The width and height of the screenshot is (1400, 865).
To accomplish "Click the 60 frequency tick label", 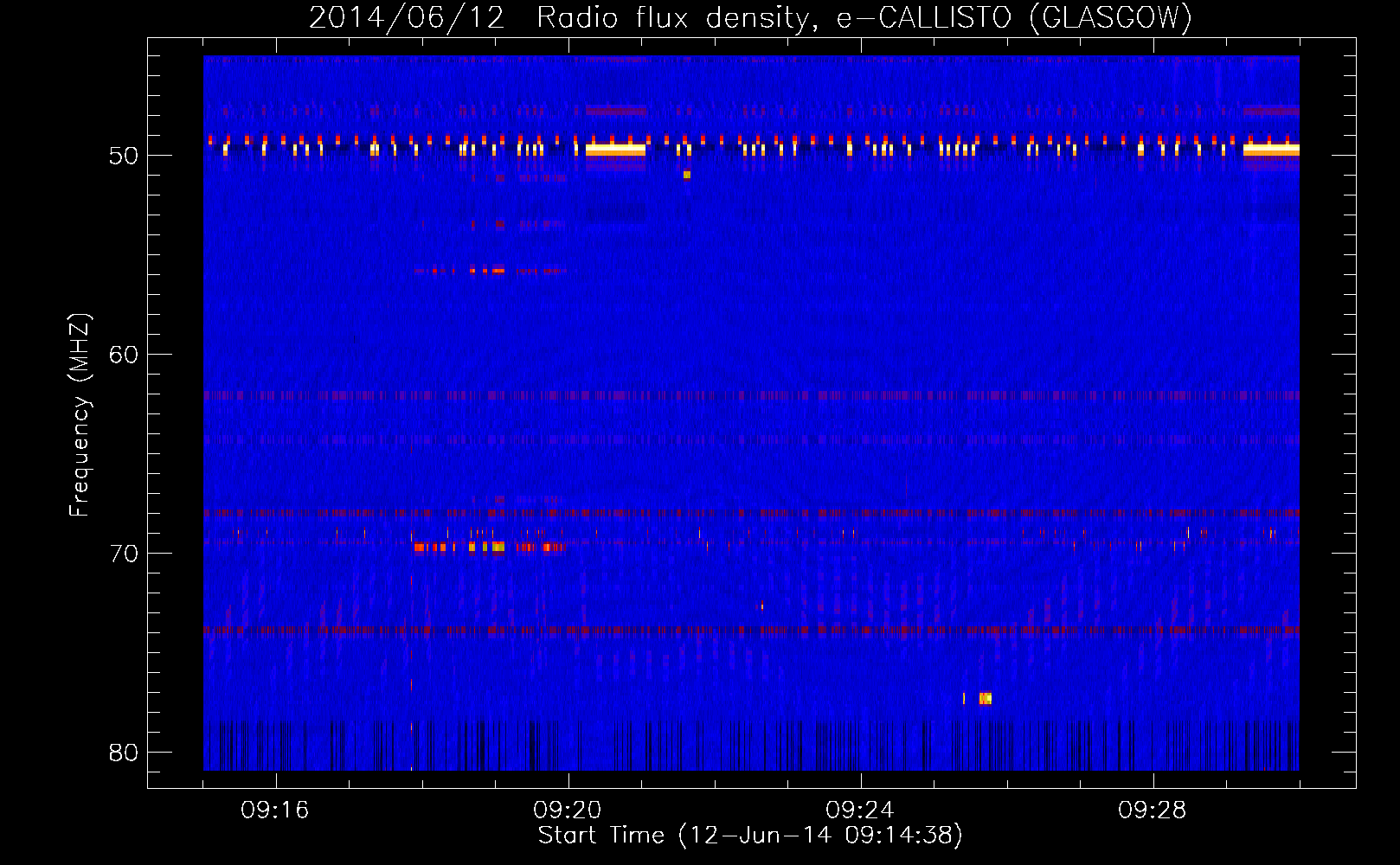I will [124, 355].
